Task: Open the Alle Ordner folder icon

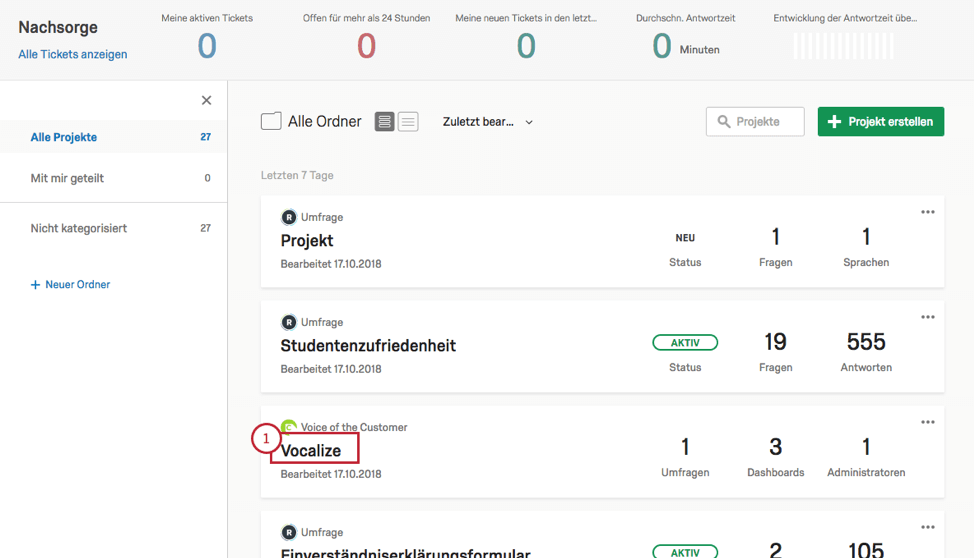Action: (271, 121)
